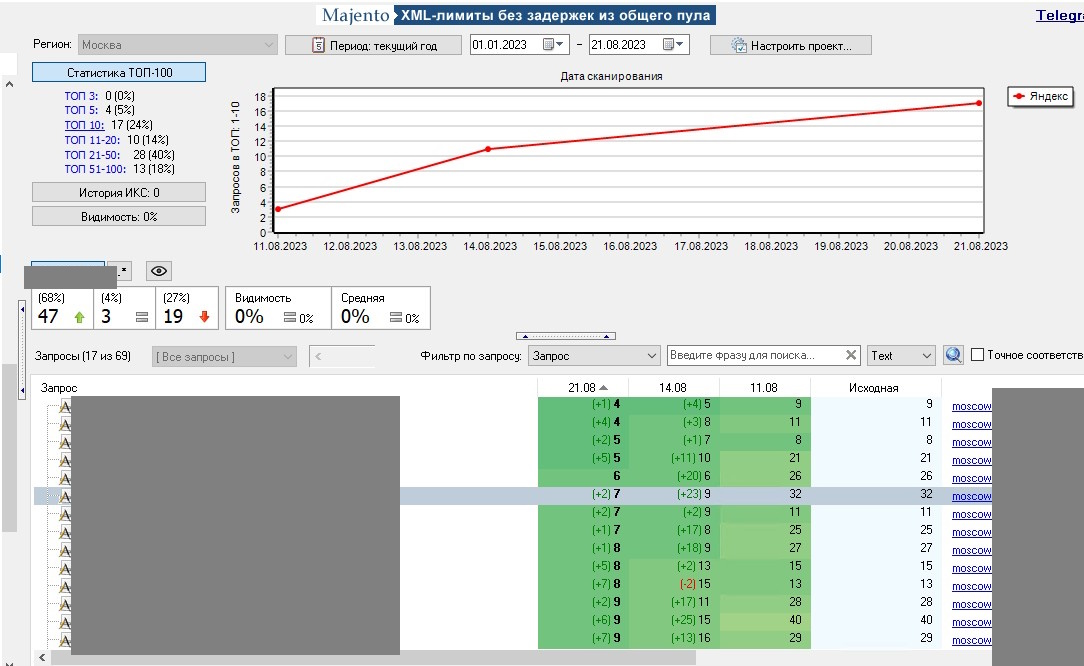Click the green up arrow improved positions indicator
Image resolution: width=1084 pixels, height=666 pixels.
click(x=79, y=317)
